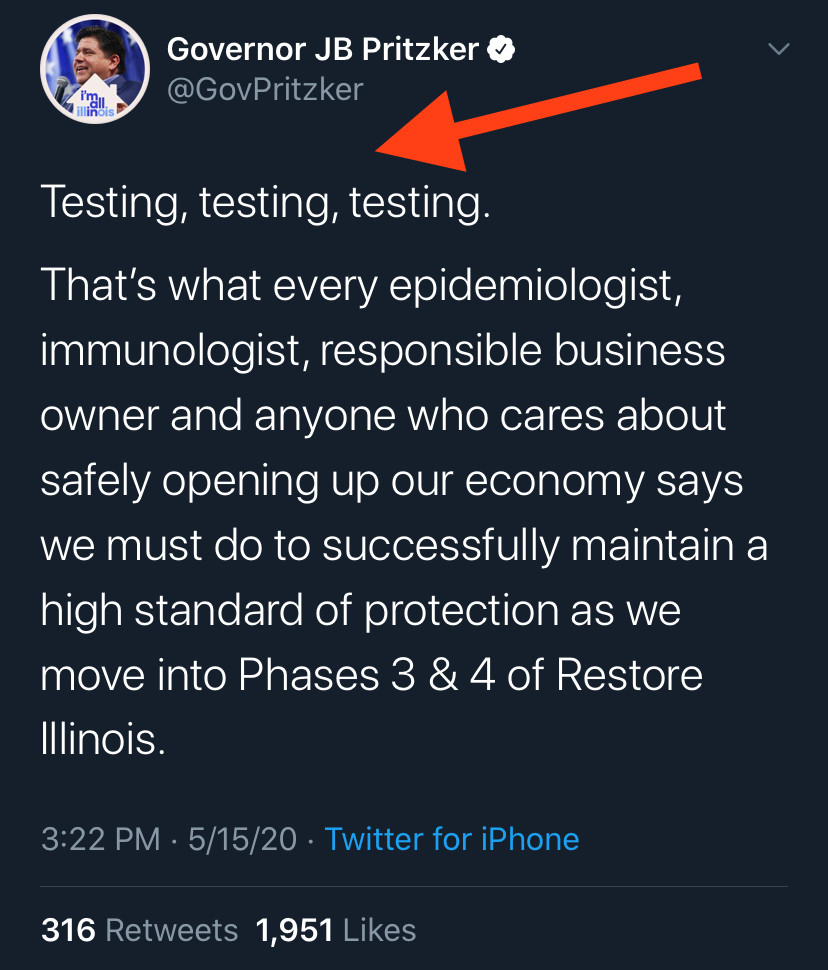828x970 pixels.
Task: Open the @GovPritzker handle link
Action: tap(265, 90)
